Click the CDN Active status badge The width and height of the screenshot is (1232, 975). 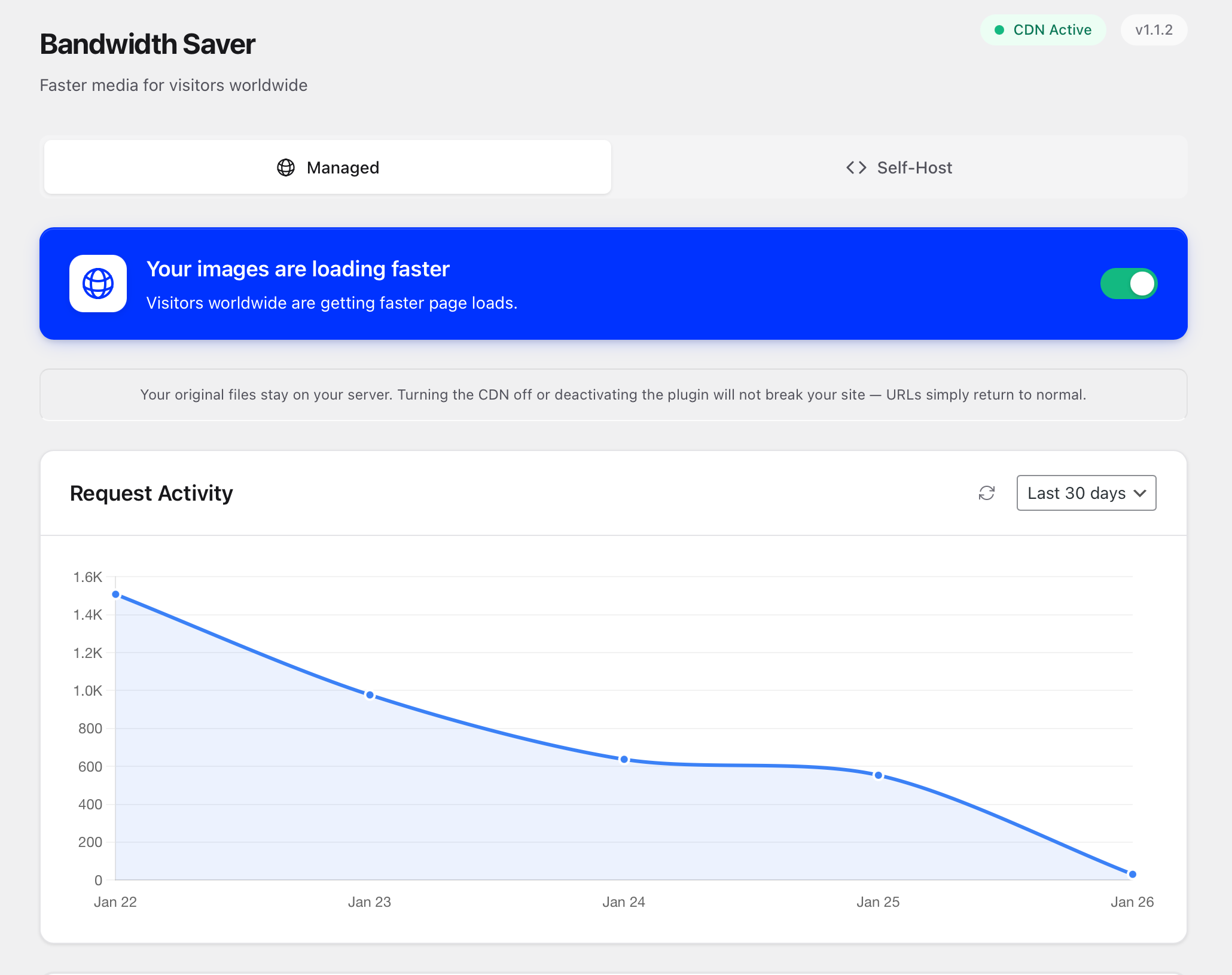point(1042,30)
